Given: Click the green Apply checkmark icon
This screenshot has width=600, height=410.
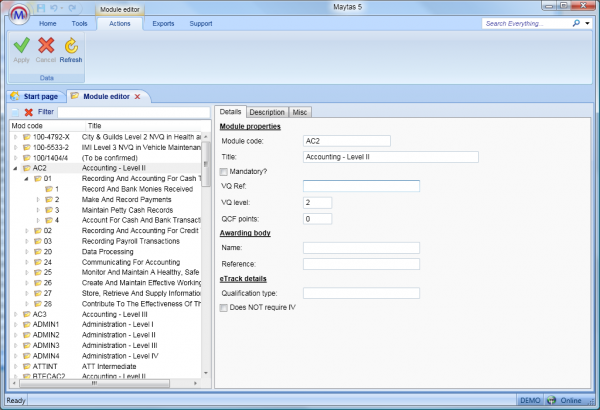Looking at the screenshot, I should [21, 45].
